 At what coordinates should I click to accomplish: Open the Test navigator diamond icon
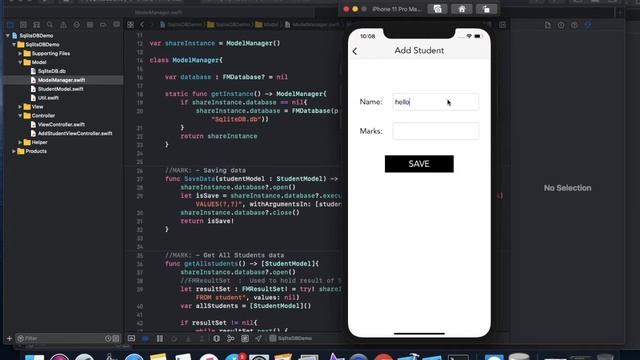click(x=76, y=25)
